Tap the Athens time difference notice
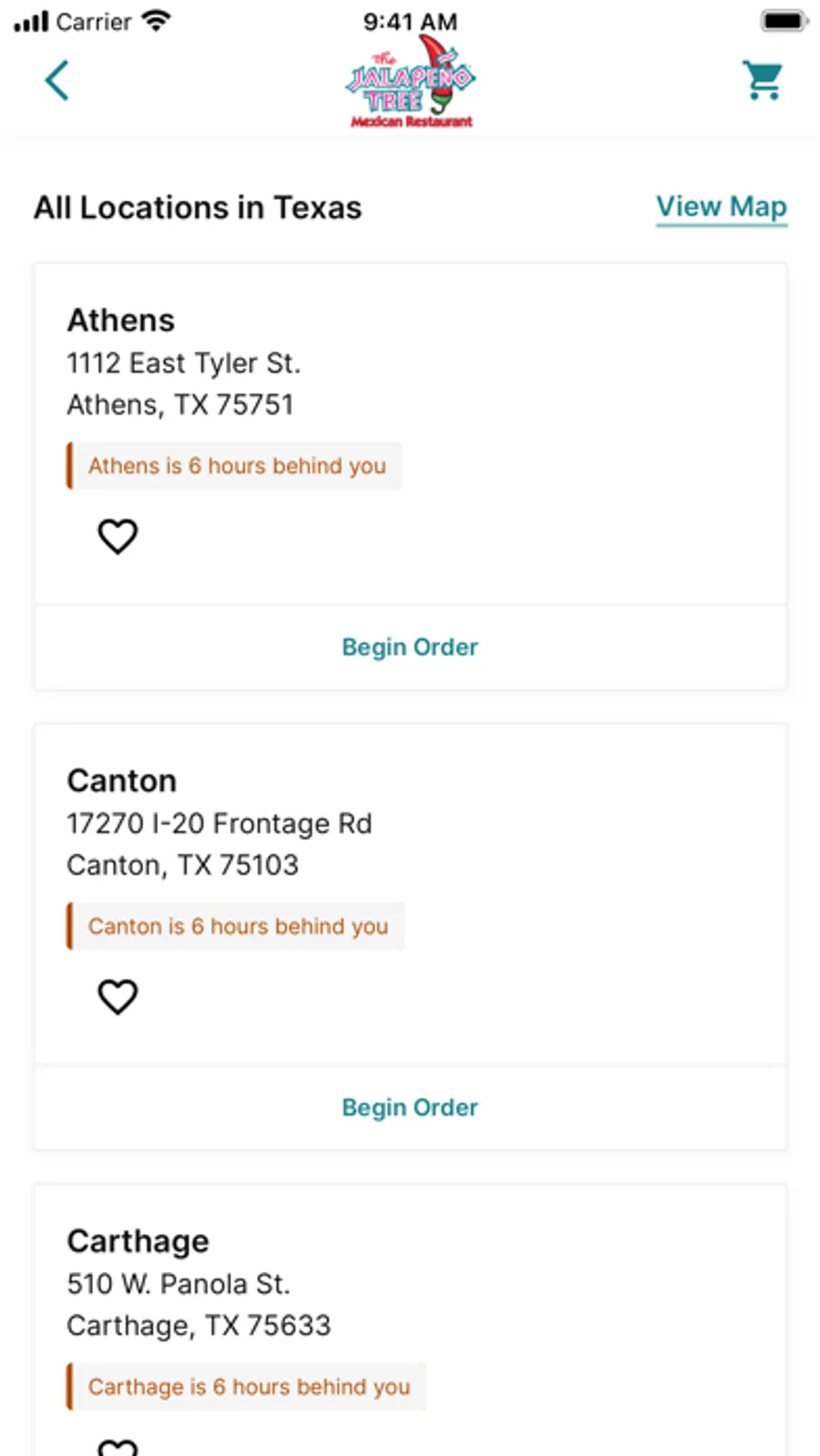Screen dimensions: 820x1456 (x=235, y=466)
